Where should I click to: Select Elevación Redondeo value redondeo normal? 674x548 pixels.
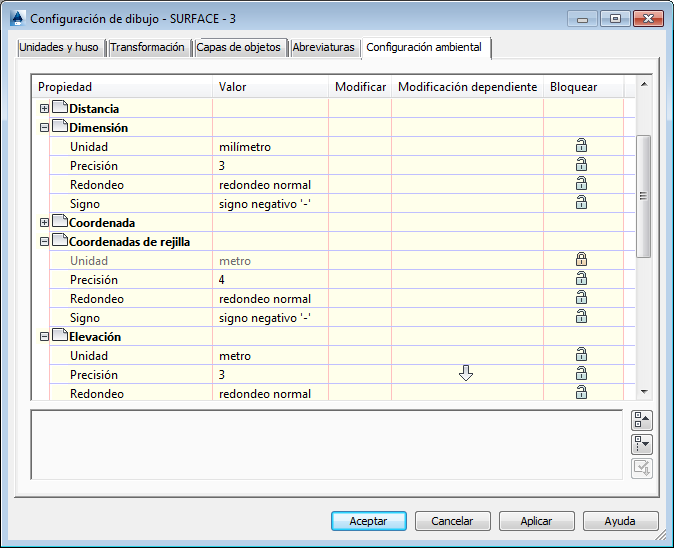coord(270,394)
